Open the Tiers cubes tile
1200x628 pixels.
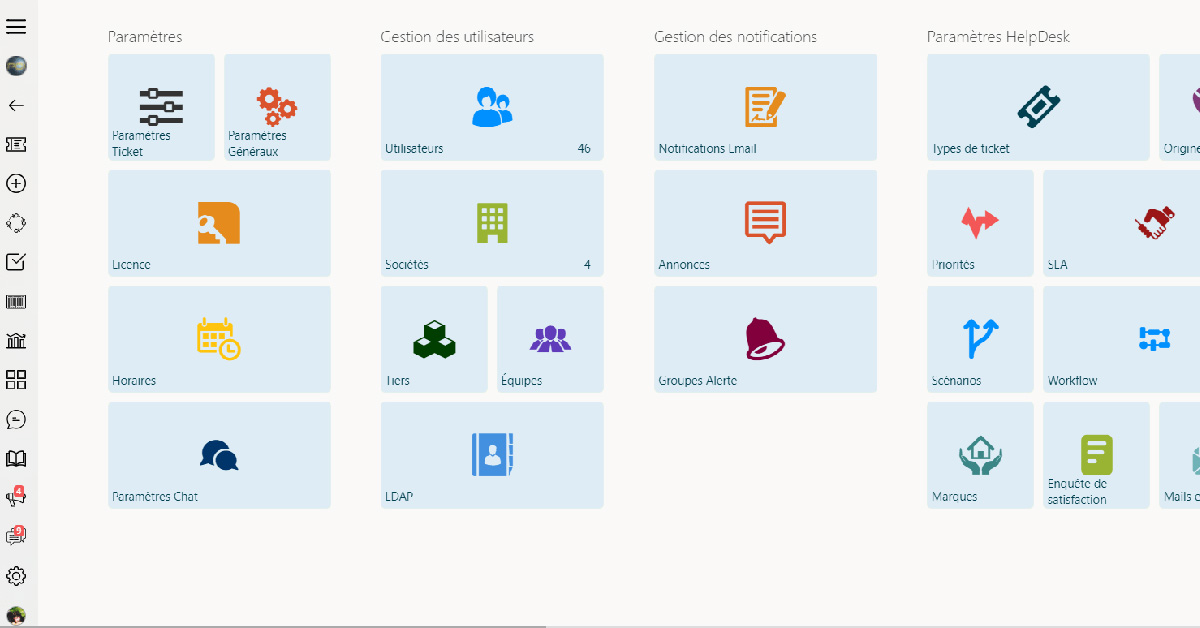(434, 339)
